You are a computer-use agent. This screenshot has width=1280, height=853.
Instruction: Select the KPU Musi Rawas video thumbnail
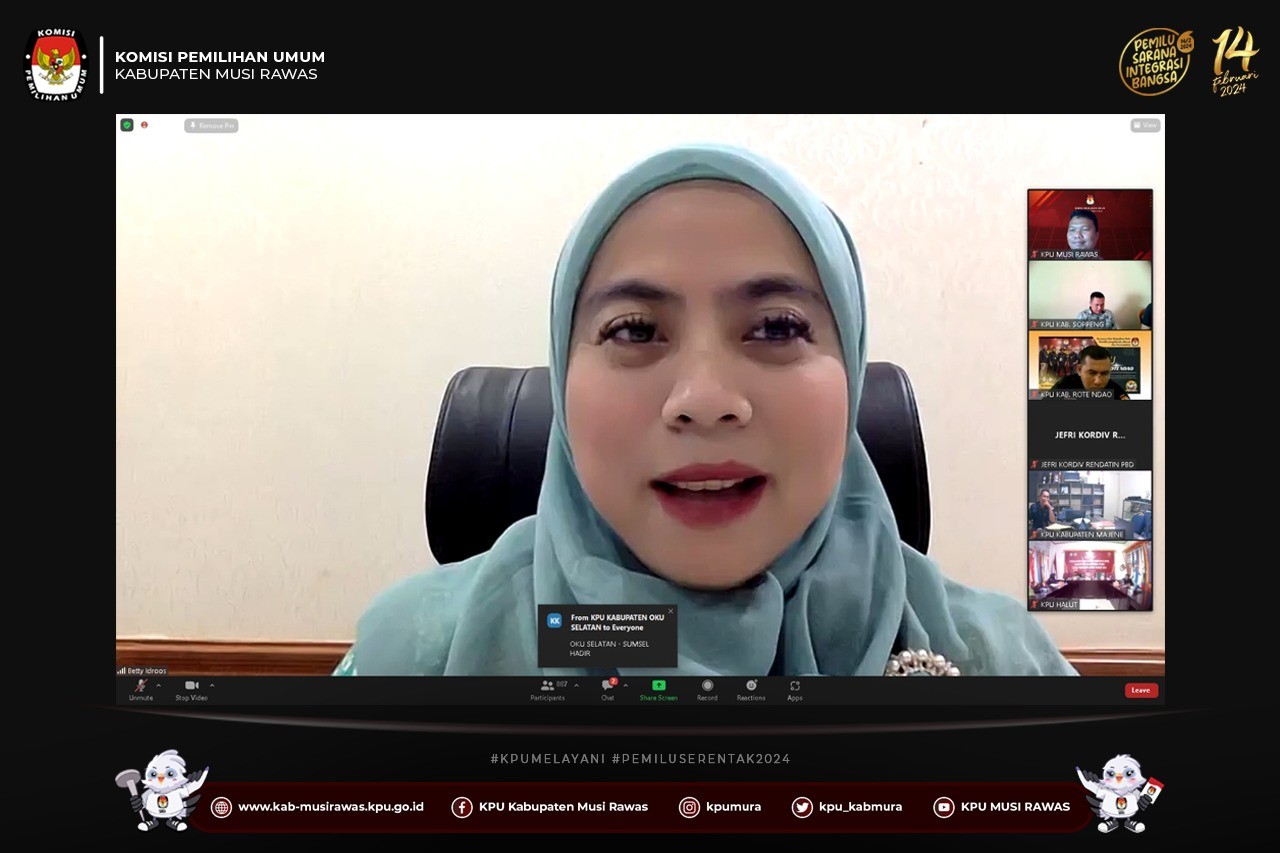[1090, 225]
